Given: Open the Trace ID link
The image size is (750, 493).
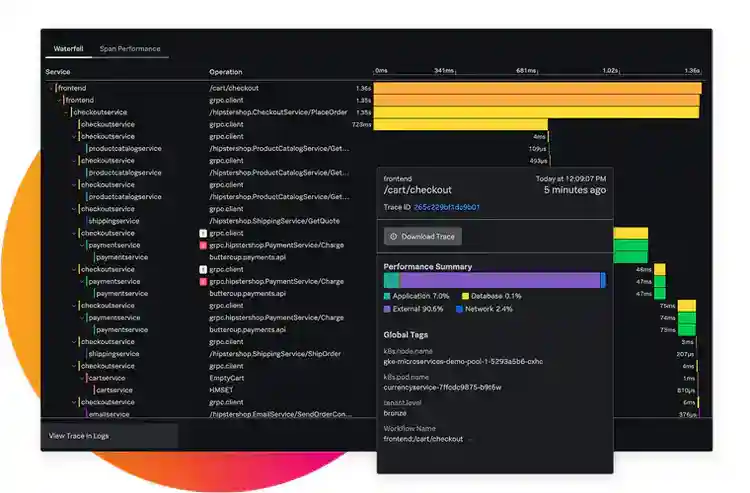Looking at the screenshot, I should (447, 207).
